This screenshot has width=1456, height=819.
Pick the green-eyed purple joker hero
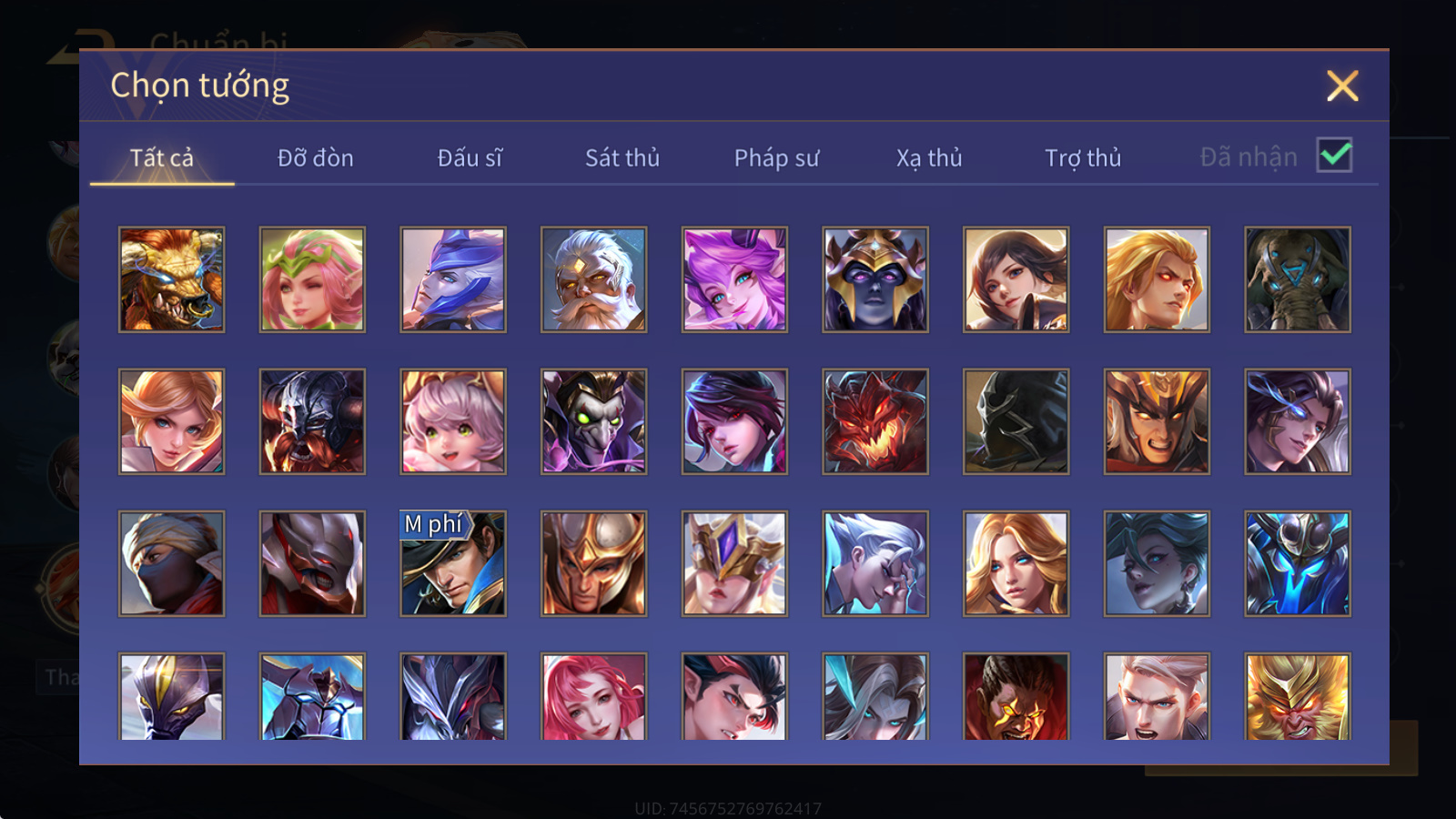coord(593,421)
